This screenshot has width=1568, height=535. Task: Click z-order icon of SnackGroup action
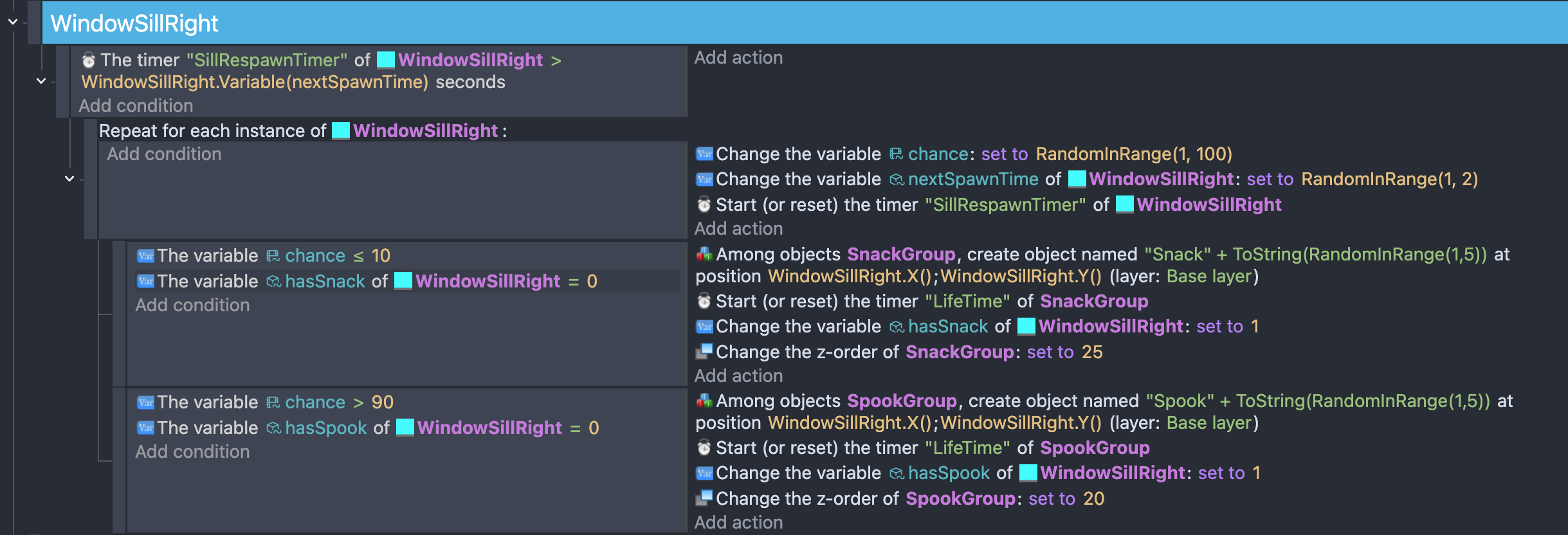click(704, 352)
